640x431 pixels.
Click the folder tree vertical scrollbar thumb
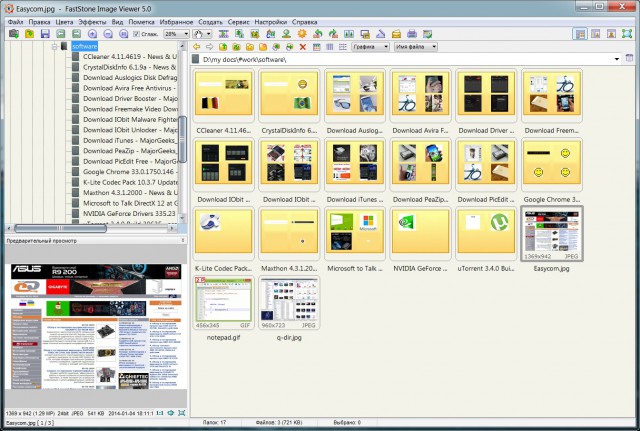pos(182,139)
